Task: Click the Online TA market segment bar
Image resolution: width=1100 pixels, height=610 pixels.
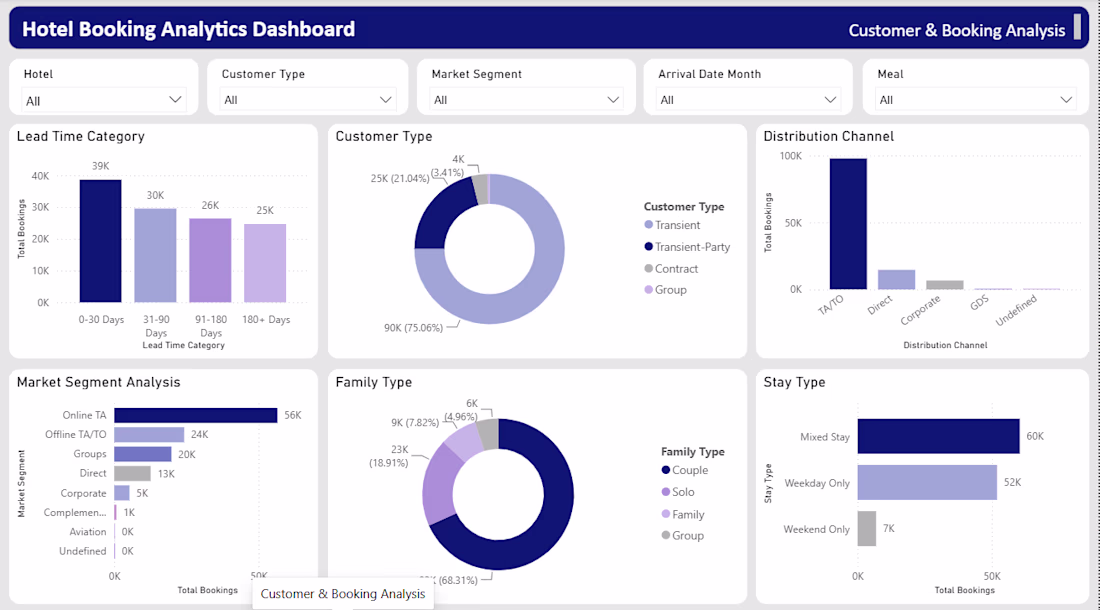Action: tap(196, 415)
